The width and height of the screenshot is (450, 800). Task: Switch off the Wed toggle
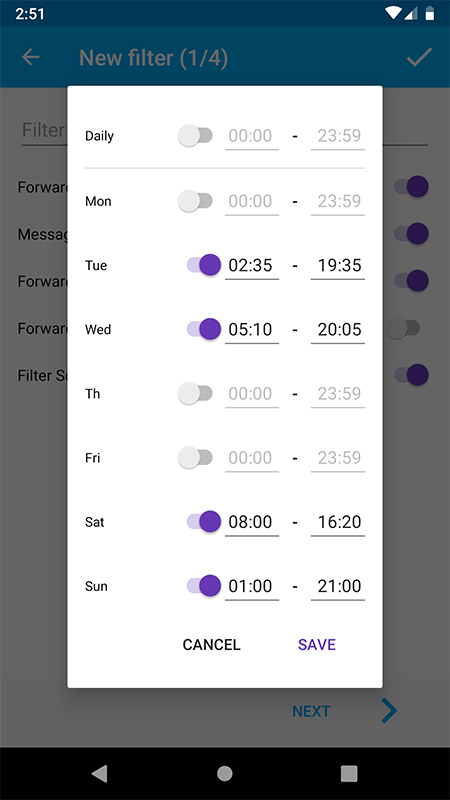(204, 329)
